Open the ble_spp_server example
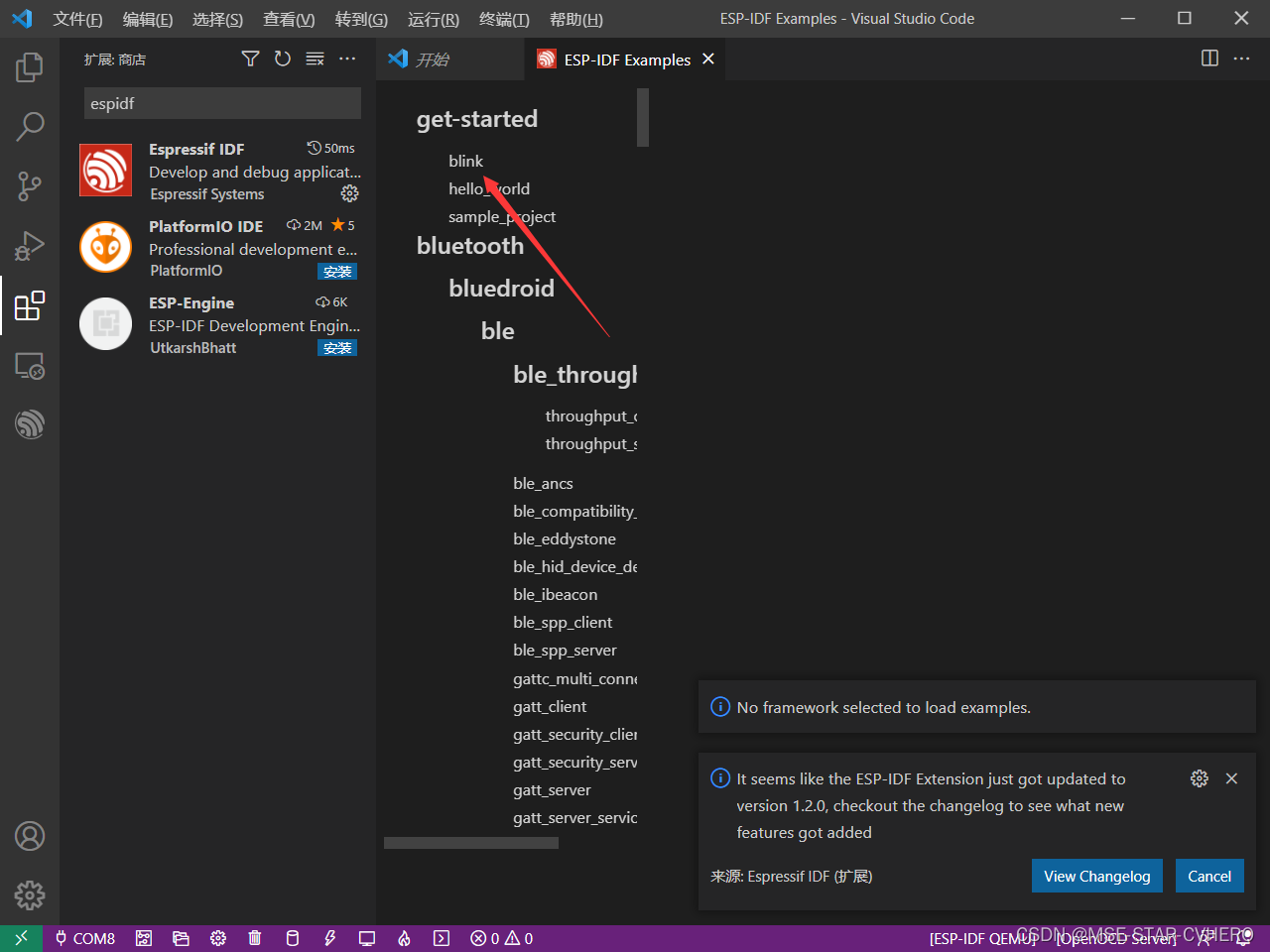Image resolution: width=1270 pixels, height=952 pixels. click(565, 650)
